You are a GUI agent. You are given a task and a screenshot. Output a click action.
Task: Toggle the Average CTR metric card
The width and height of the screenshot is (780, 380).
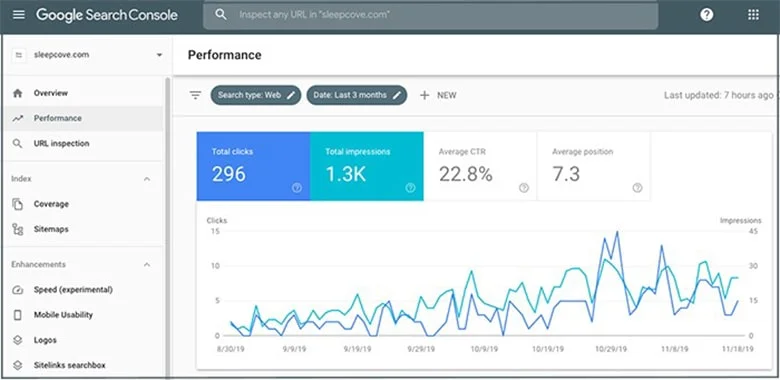480,166
